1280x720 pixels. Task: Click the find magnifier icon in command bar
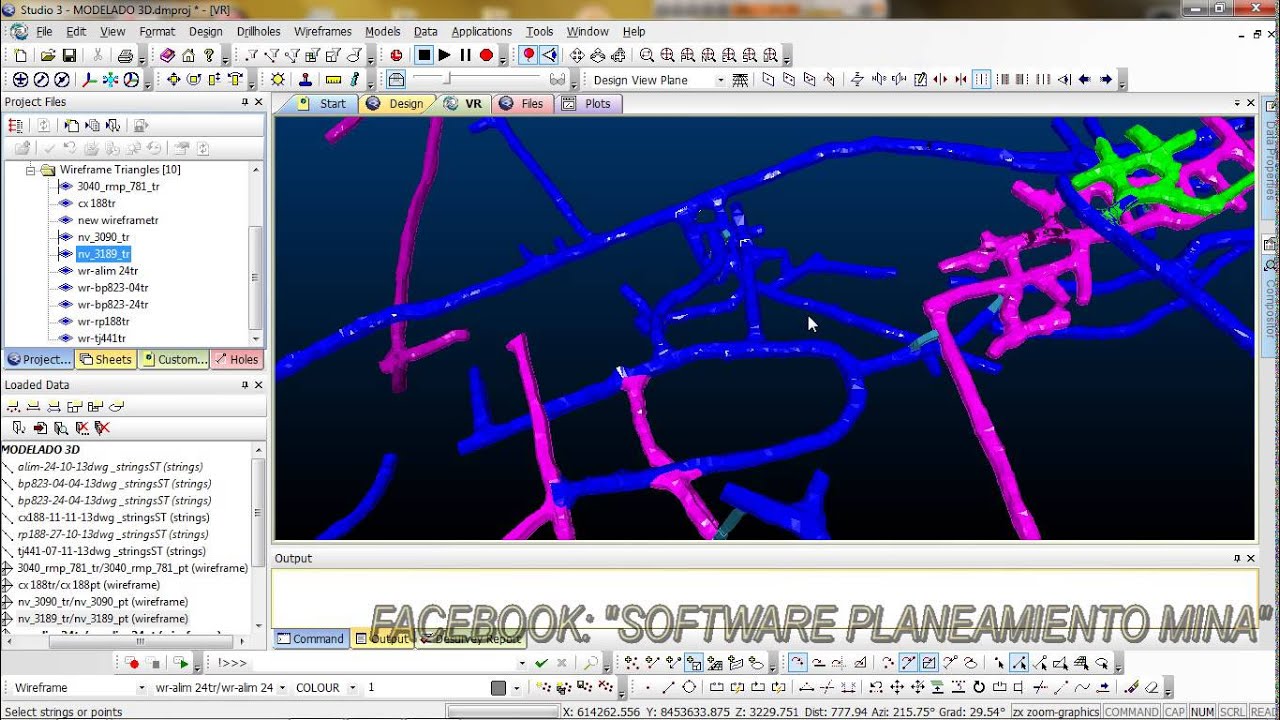591,663
